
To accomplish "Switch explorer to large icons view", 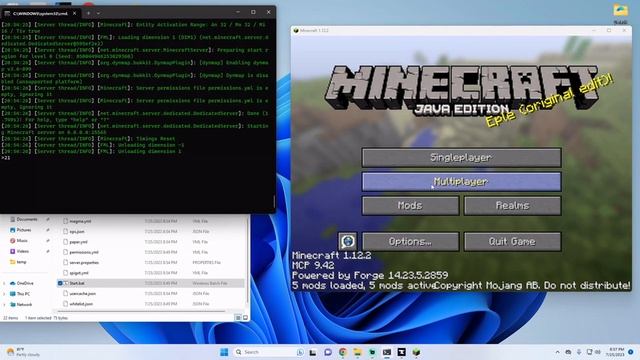I will 245,317.
